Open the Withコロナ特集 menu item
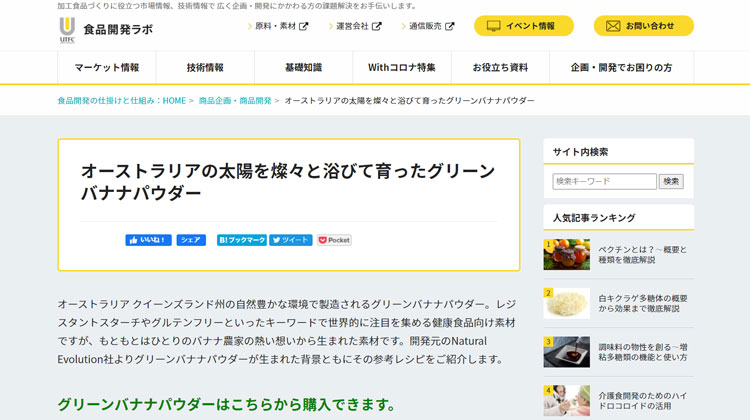 402,68
